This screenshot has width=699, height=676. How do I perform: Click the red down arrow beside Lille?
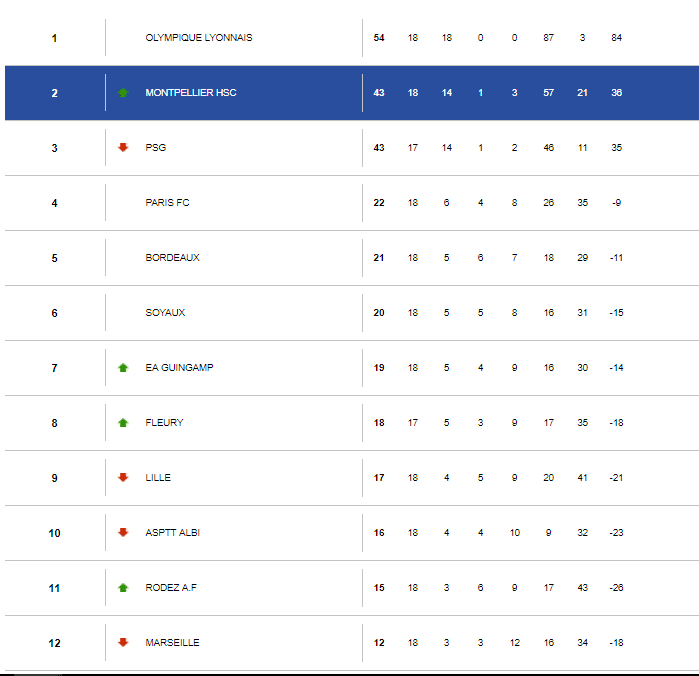click(x=123, y=477)
